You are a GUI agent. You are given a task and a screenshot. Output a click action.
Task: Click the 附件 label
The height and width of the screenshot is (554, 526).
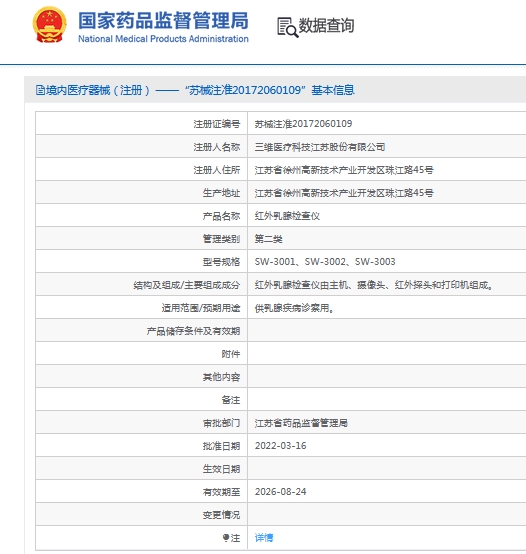coord(231,354)
